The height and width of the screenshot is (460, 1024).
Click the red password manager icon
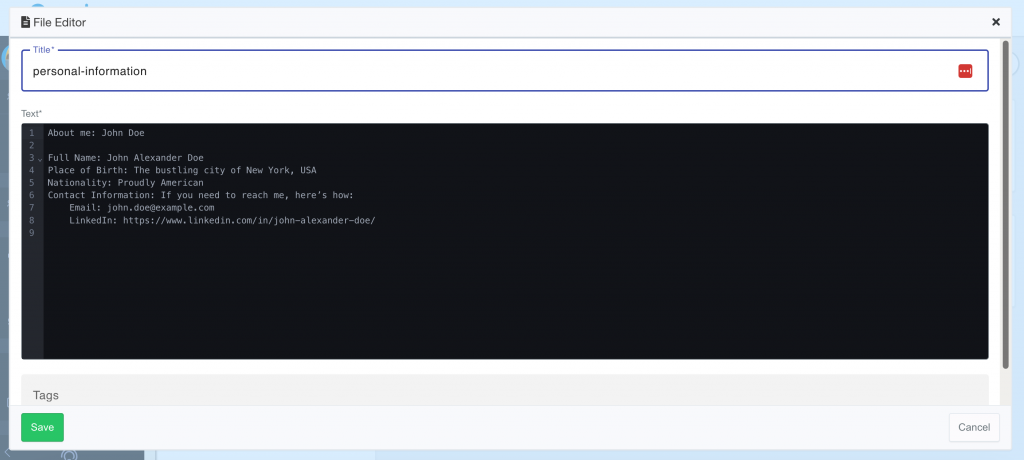pyautogui.click(x=964, y=71)
